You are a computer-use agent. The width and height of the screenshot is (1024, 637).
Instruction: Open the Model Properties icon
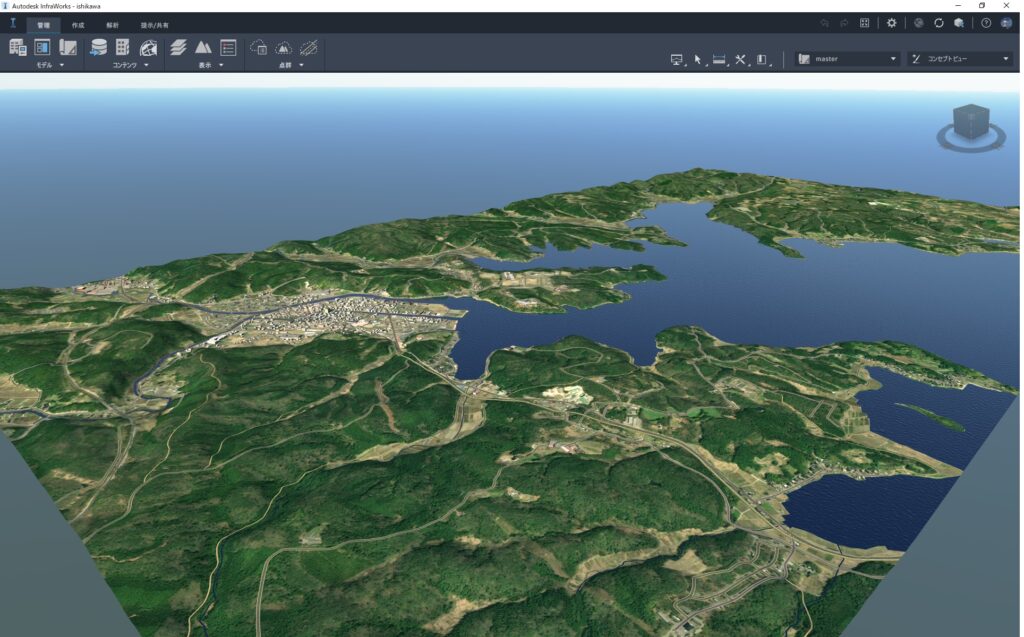click(41, 47)
